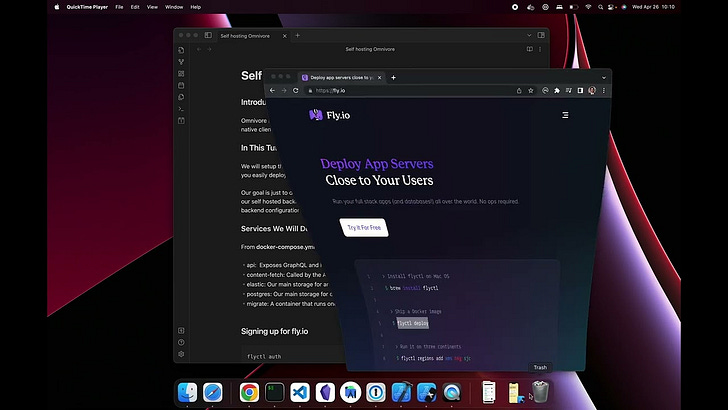The image size is (728, 410).
Task: Open Wi-Fi status in menu bar
Action: point(588,7)
